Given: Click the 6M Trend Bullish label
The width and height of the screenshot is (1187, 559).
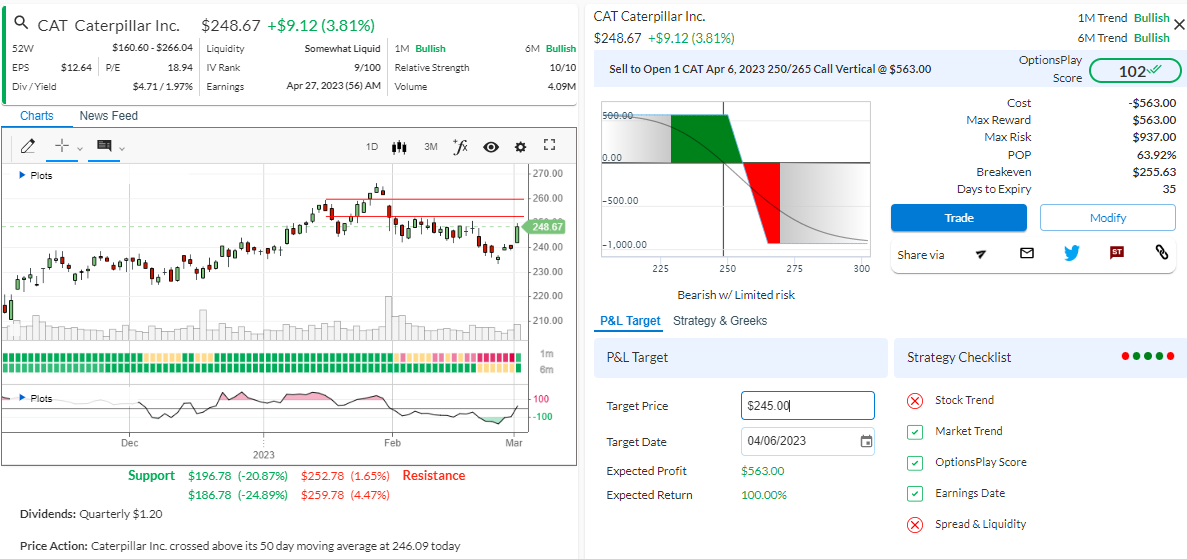Looking at the screenshot, I should [1125, 38].
